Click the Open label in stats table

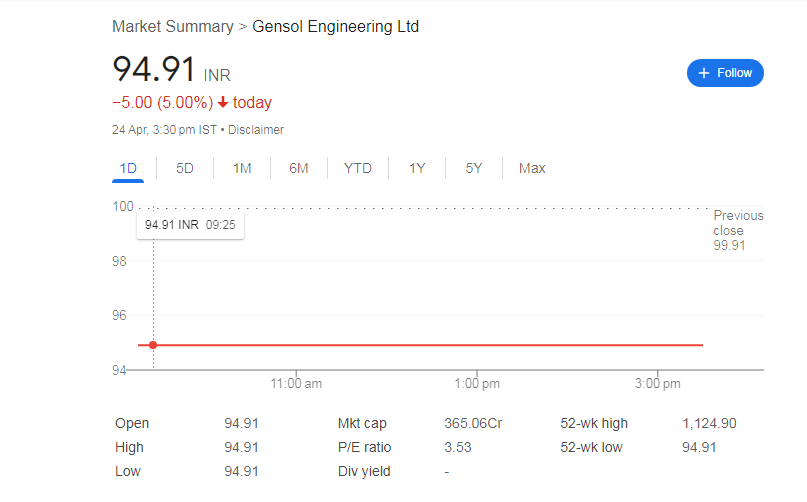132,423
